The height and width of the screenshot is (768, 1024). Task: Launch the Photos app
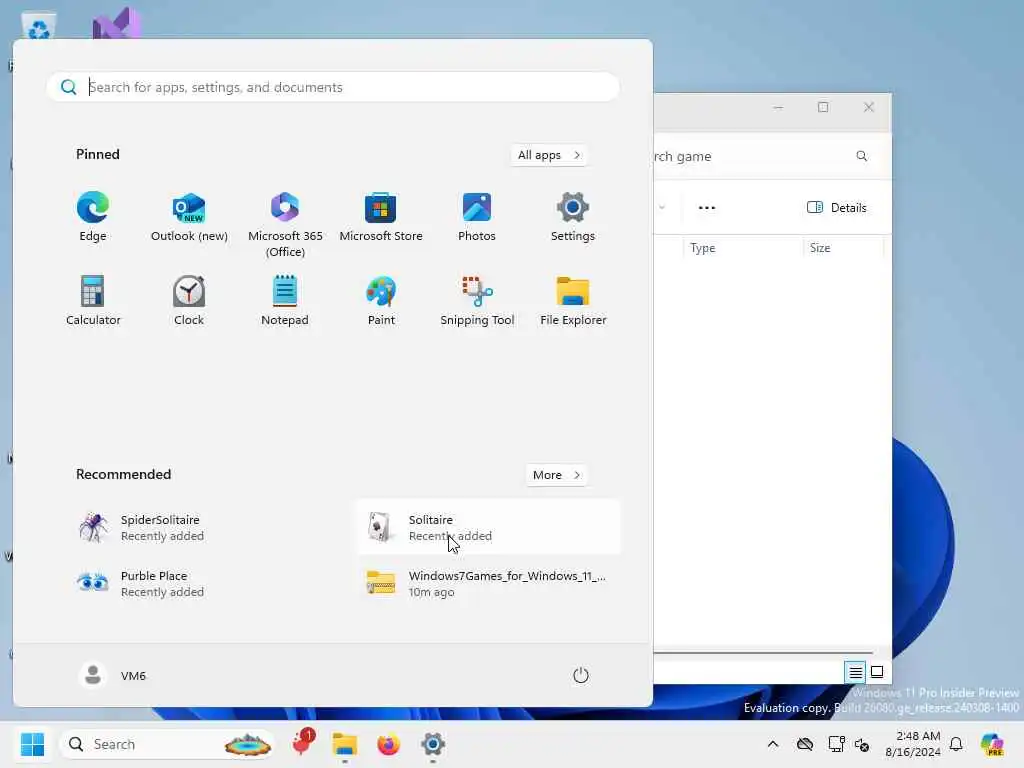point(477,217)
